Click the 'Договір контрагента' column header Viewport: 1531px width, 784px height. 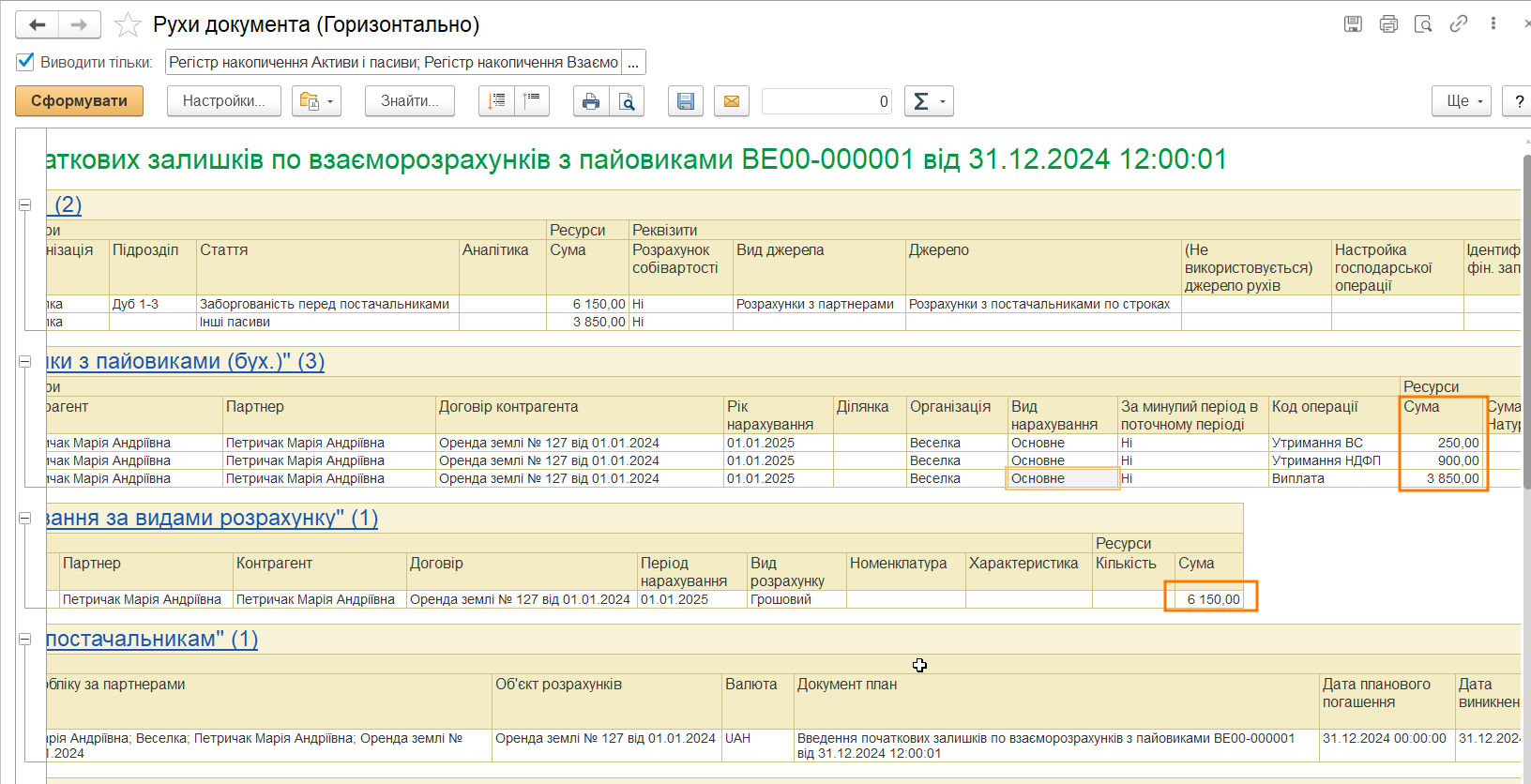click(x=580, y=415)
